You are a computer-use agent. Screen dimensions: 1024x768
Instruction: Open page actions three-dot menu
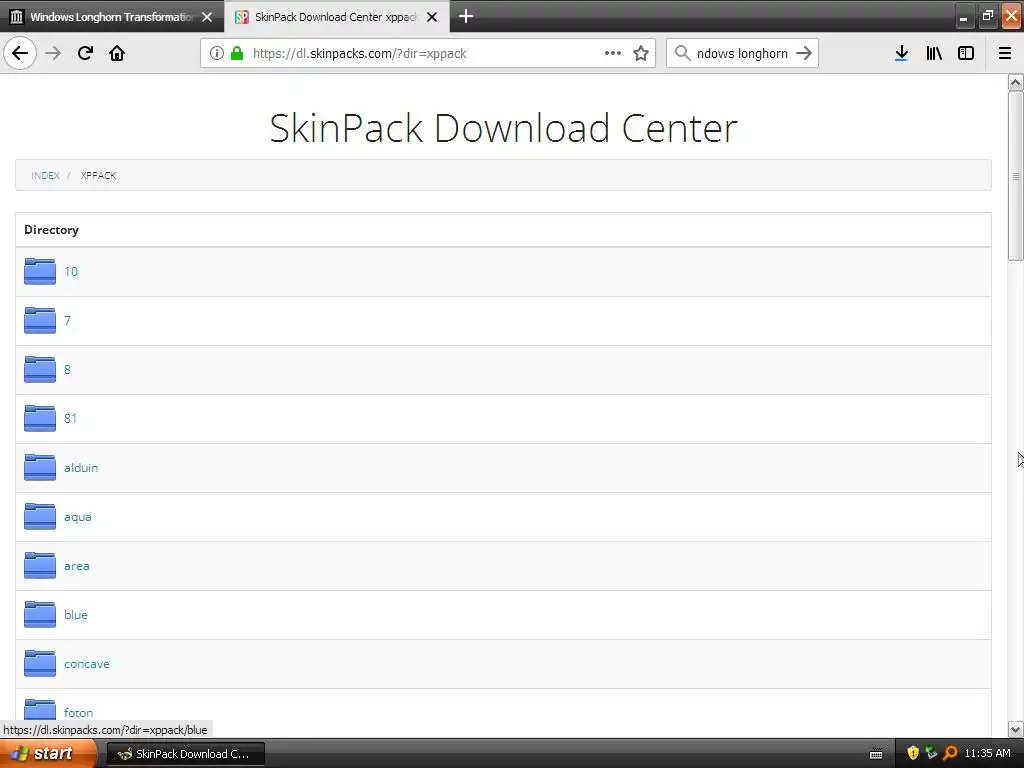coord(613,53)
